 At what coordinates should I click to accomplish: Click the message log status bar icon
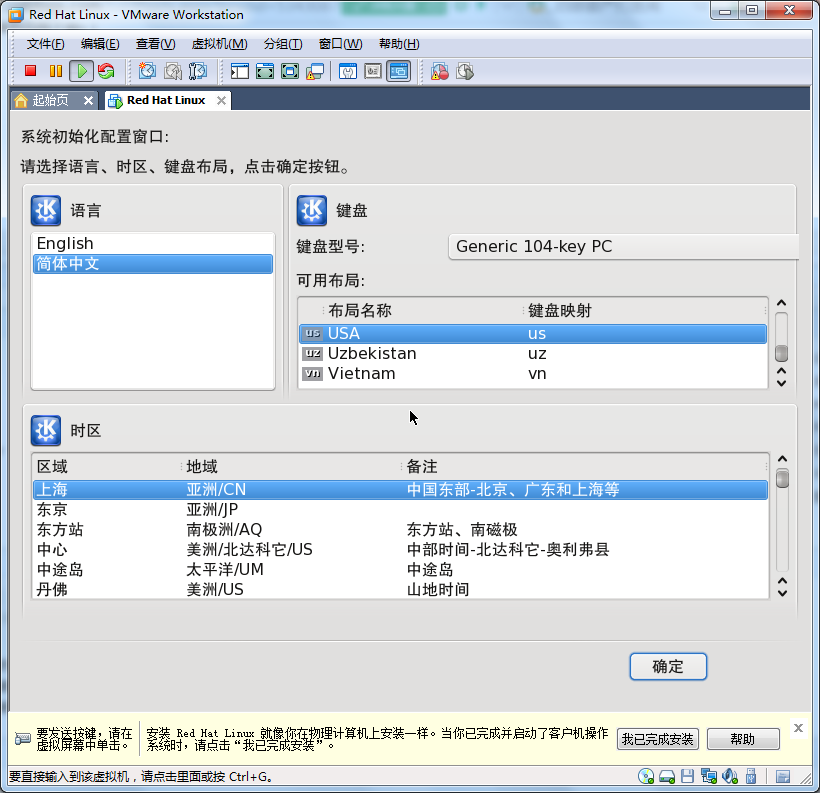[x=783, y=777]
